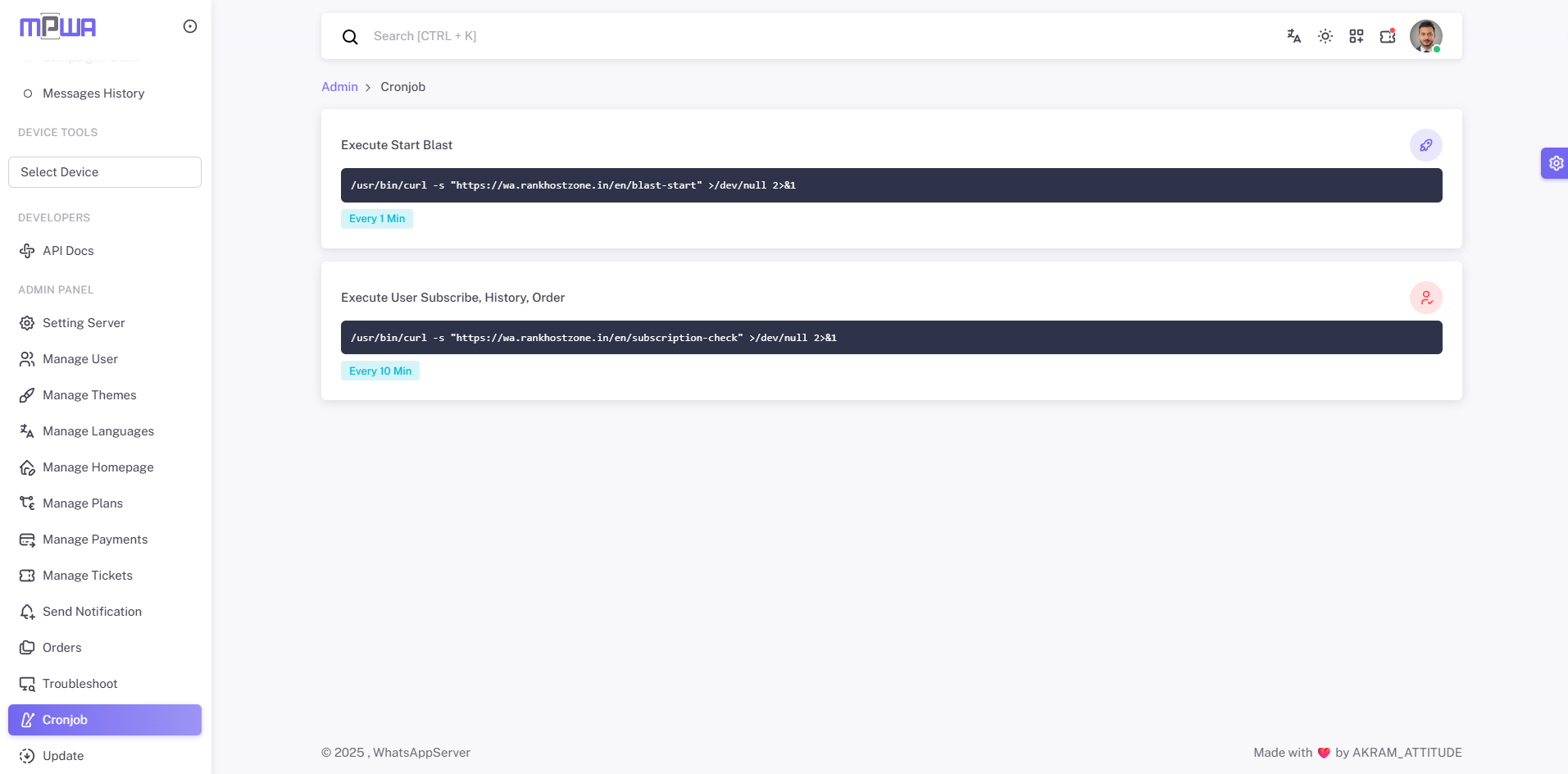Click the rocket icon on Start Blast card
Viewport: 1568px width, 774px height.
click(x=1425, y=145)
